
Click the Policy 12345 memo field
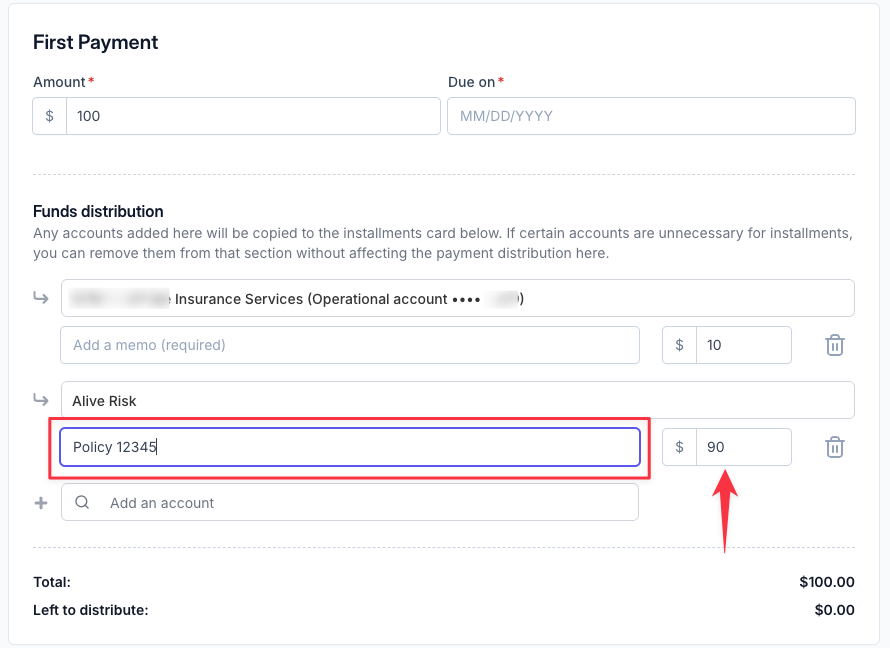[350, 447]
